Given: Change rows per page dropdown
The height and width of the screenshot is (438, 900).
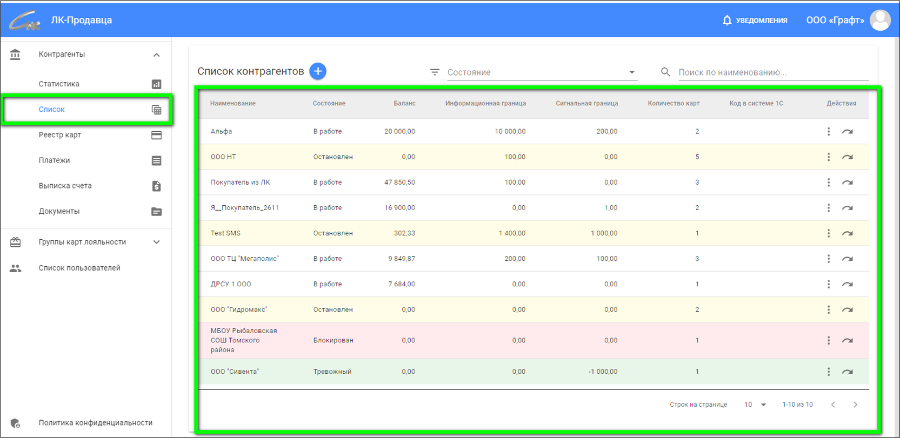Looking at the screenshot, I should point(754,404).
